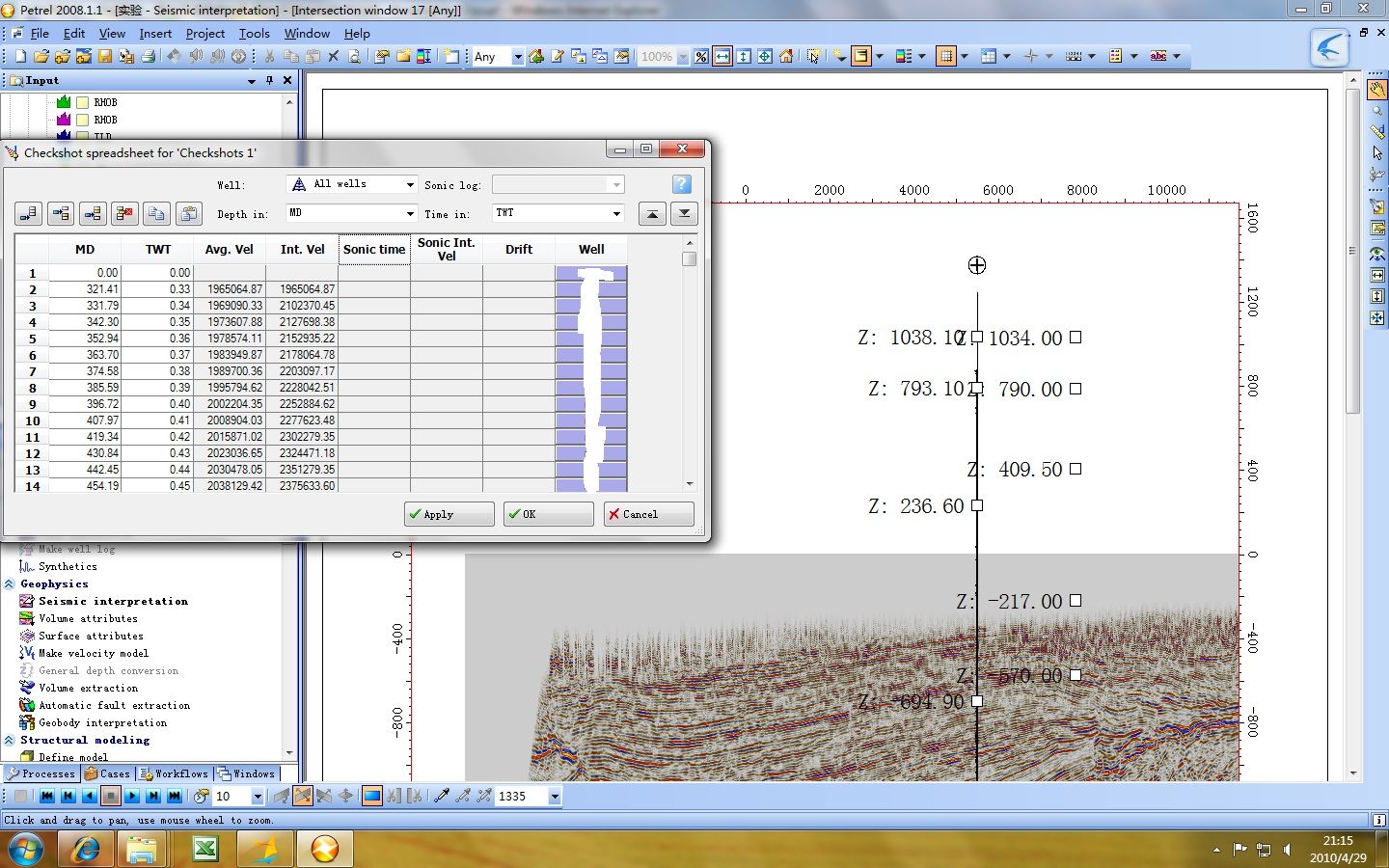
Task: Click the grid display icon in toolbar
Action: 946,57
